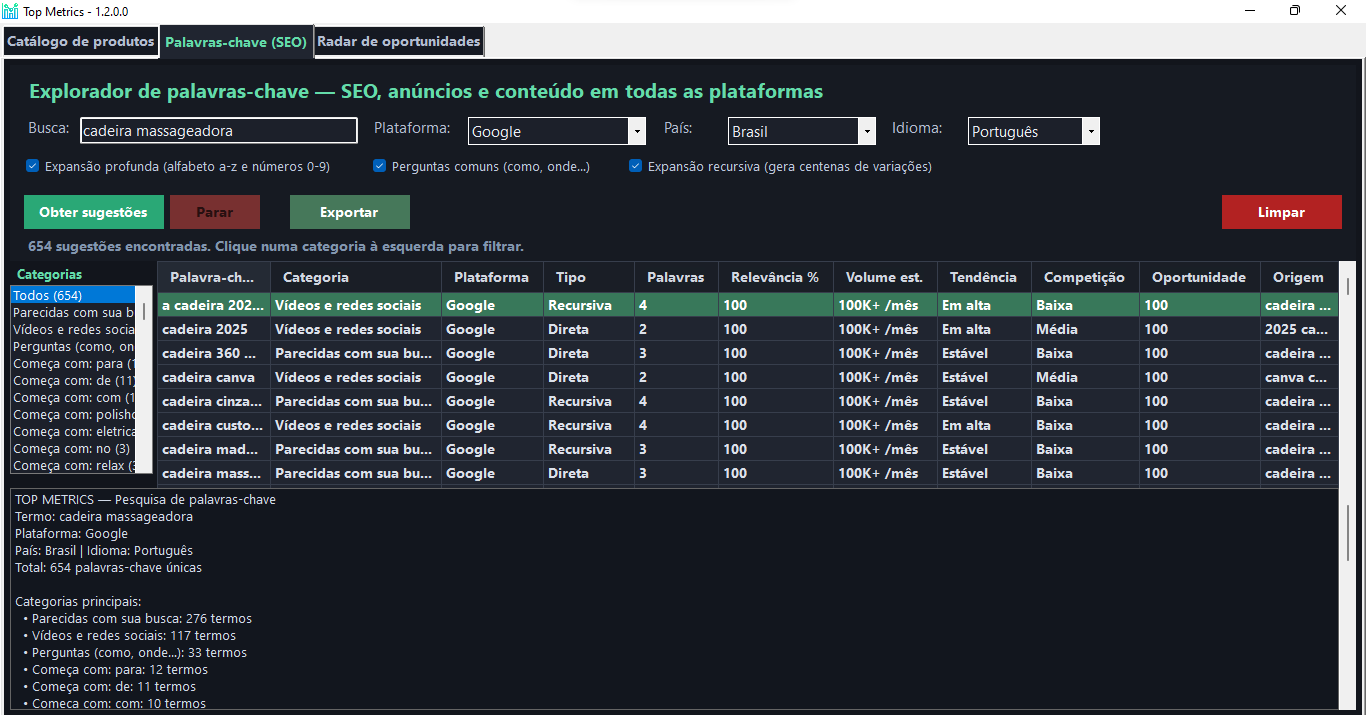Switch to Catálogo de produtos tab
The width and height of the screenshot is (1366, 715).
[x=81, y=42]
